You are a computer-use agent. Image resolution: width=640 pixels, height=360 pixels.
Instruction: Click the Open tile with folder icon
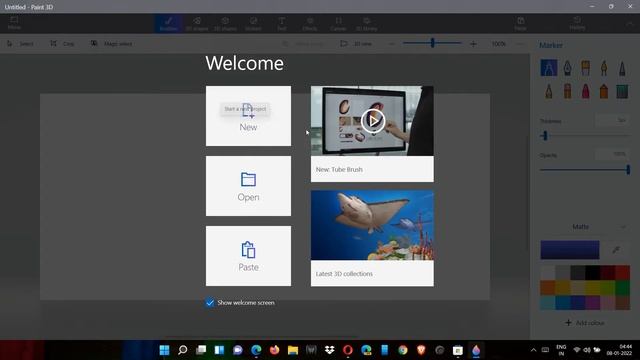[x=248, y=186]
